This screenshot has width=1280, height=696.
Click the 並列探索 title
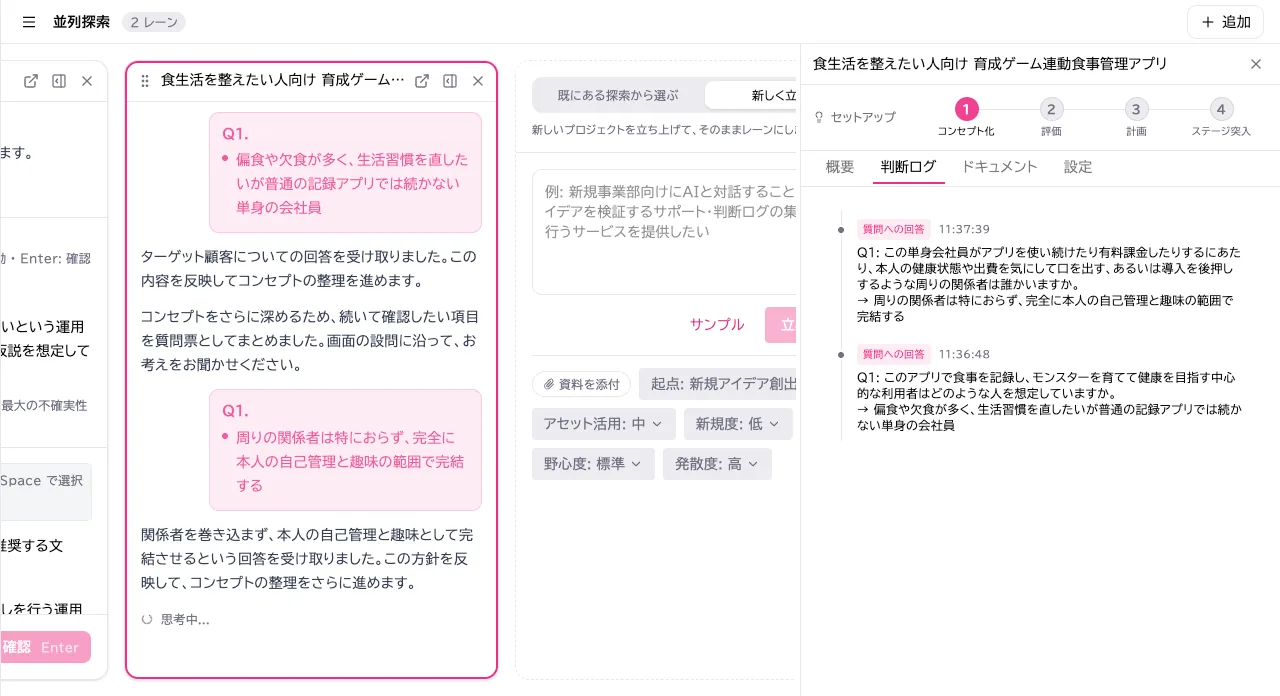81,22
